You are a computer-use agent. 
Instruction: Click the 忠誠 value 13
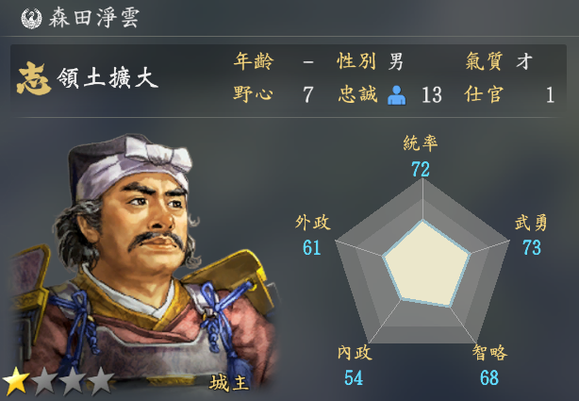432,95
